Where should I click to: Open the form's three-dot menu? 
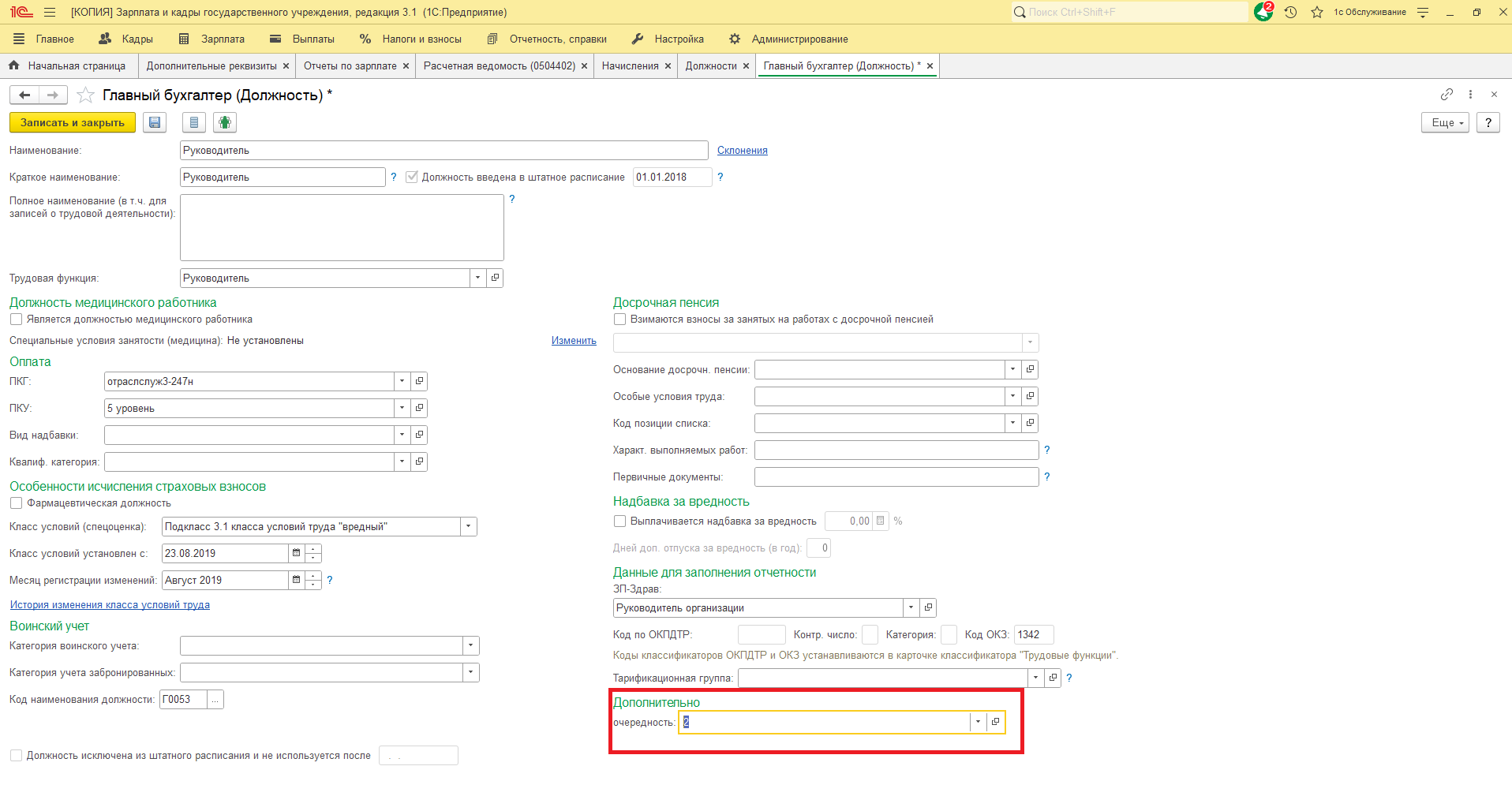coord(1470,95)
